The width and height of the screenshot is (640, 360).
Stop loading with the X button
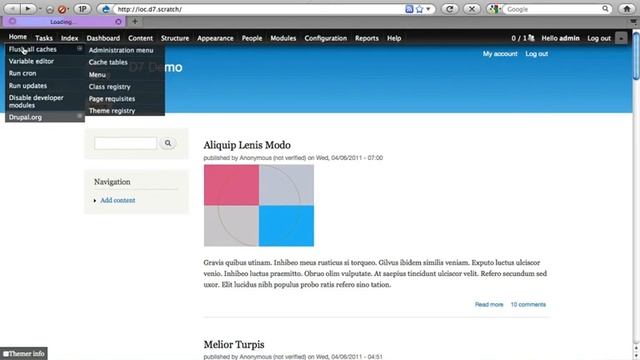coord(471,9)
